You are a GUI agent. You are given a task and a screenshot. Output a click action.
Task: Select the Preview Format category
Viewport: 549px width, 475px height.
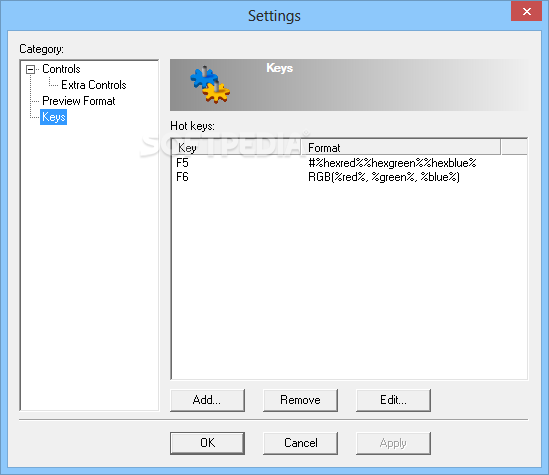click(78, 101)
